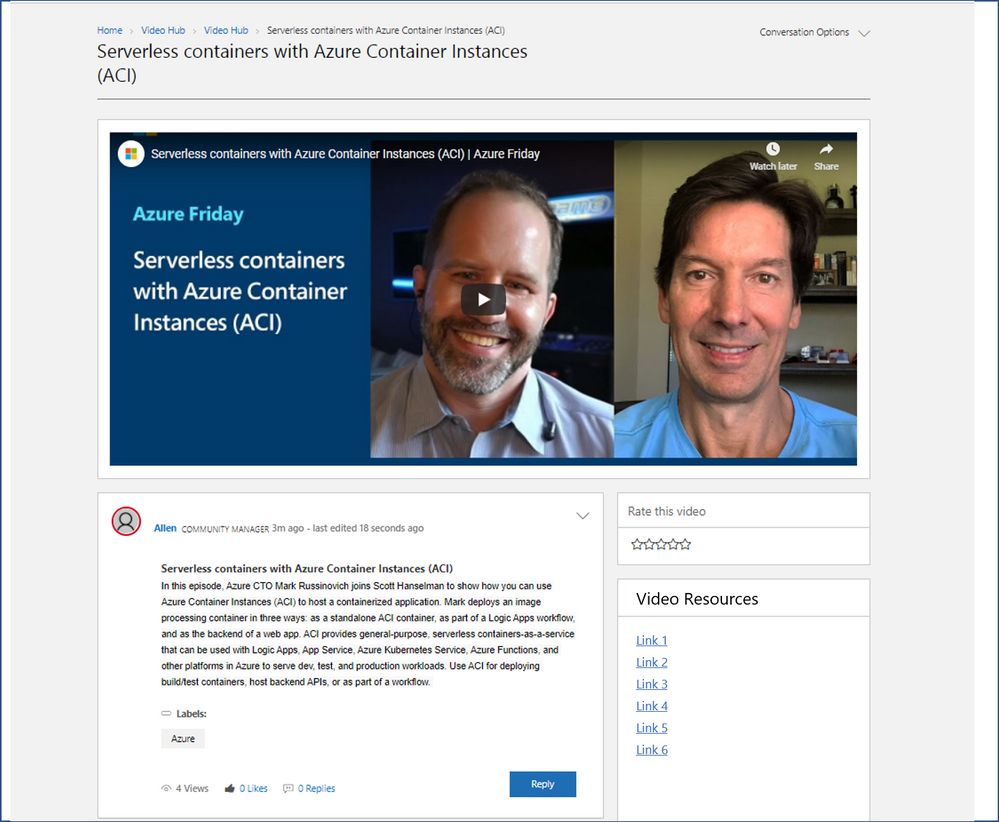The width and height of the screenshot is (999, 822).
Task: Open the second Video Hub breadcrumb
Action: coord(226,31)
